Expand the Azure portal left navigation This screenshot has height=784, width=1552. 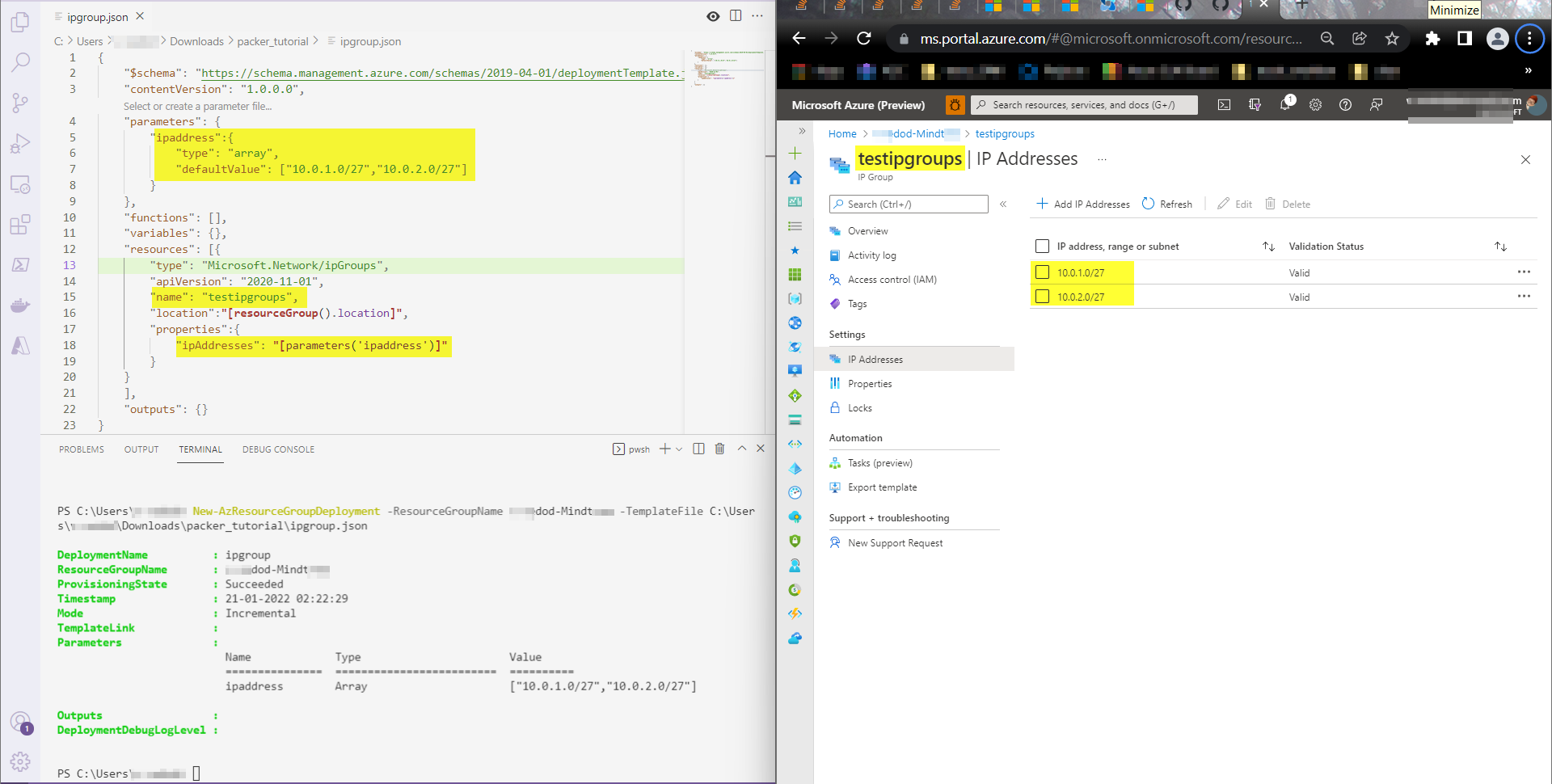pyautogui.click(x=802, y=131)
